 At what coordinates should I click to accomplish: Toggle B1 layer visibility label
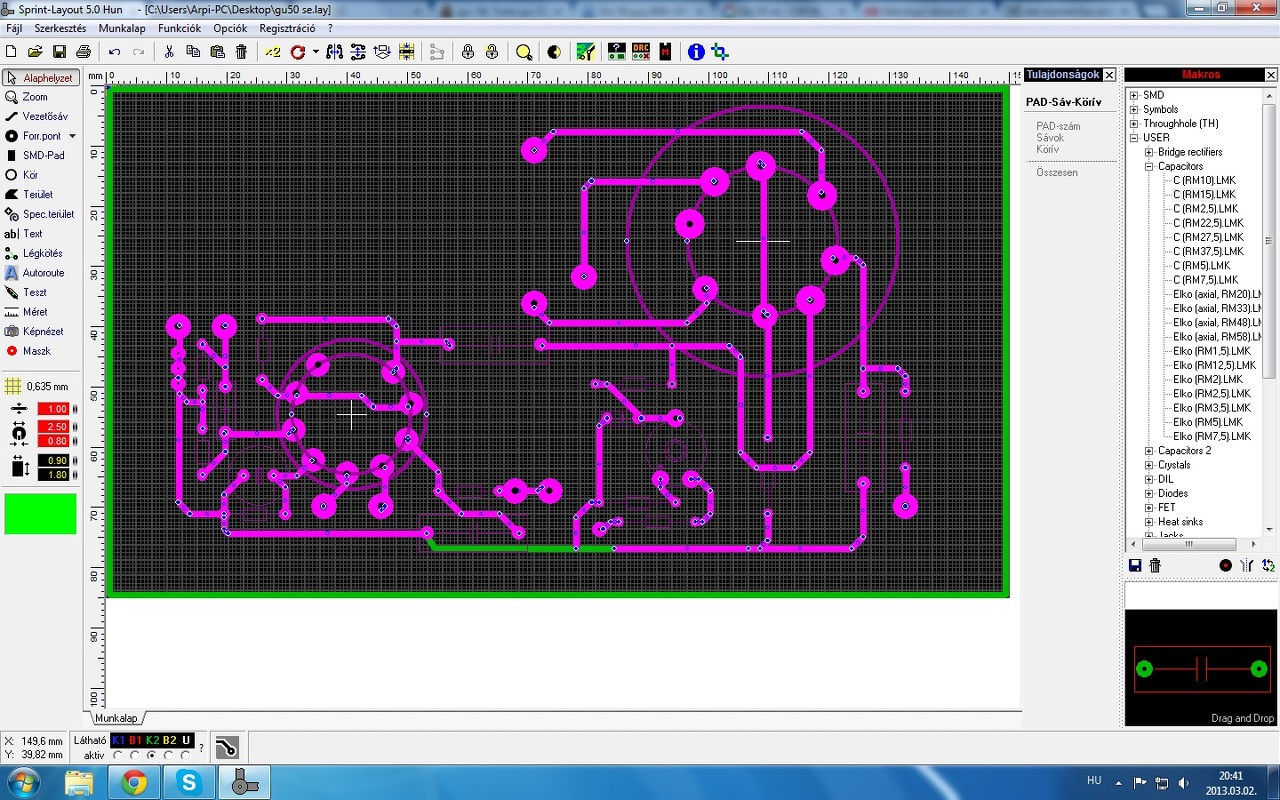click(135, 740)
